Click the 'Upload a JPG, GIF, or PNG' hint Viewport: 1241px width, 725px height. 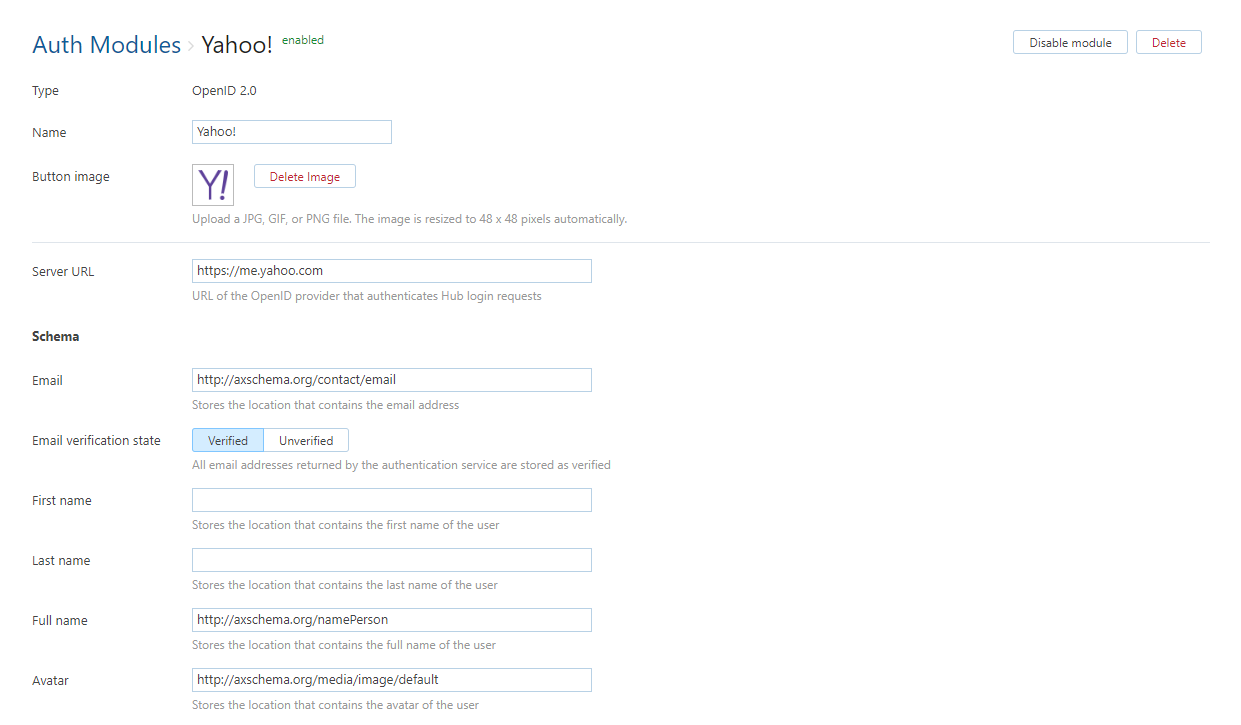click(409, 218)
